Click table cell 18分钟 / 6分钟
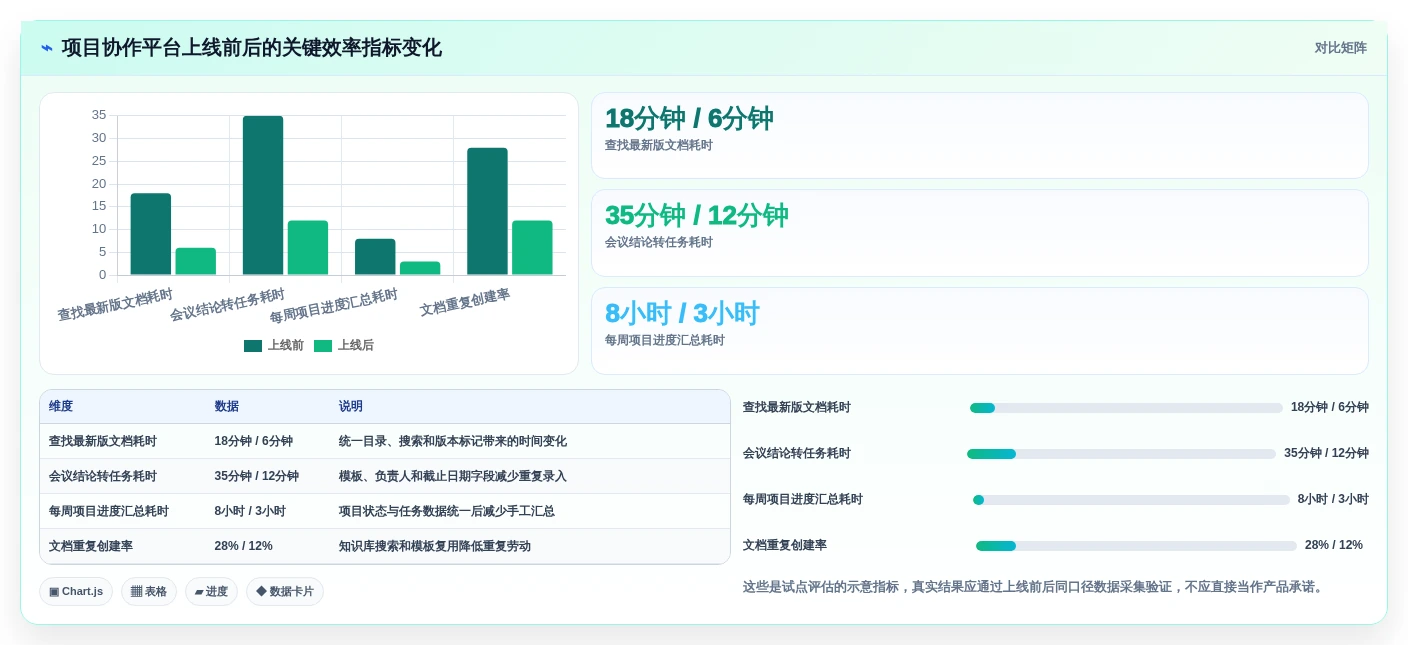Screen dimensions: 1408x645 coord(254,442)
